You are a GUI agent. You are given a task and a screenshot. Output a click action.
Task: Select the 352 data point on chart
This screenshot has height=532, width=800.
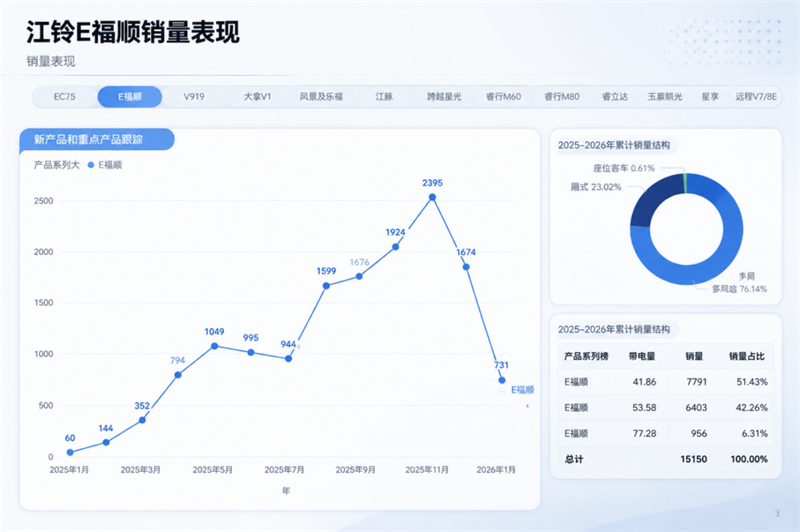click(142, 420)
